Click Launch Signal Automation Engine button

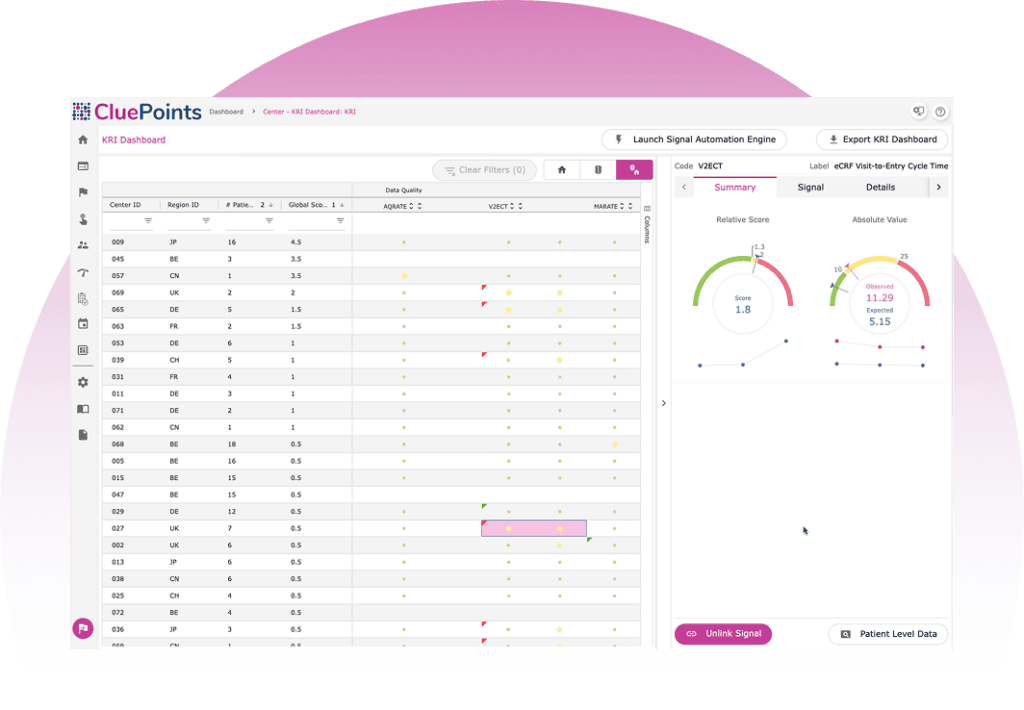[x=694, y=139]
